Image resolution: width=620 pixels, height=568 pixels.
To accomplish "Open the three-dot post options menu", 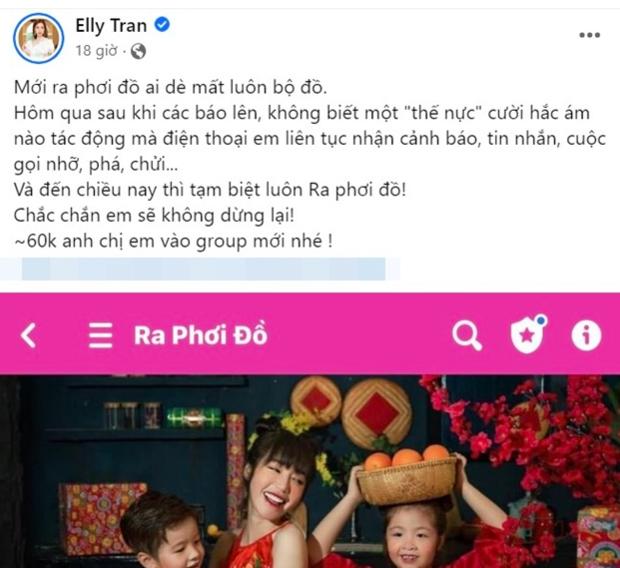I will [590, 35].
